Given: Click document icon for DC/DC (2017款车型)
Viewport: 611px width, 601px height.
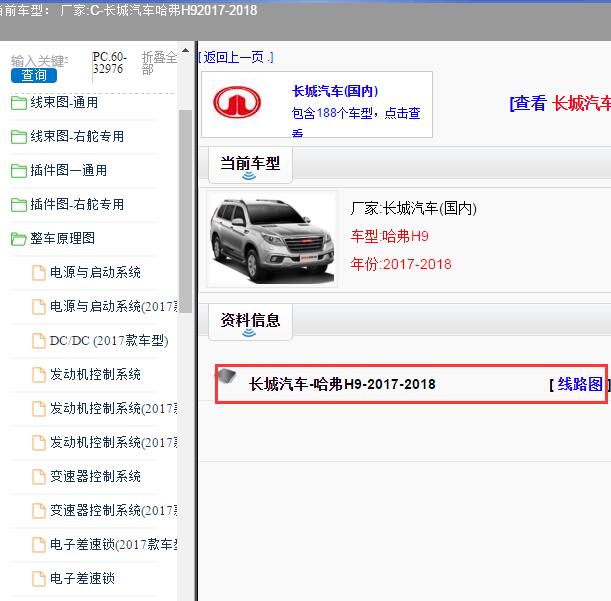Looking at the screenshot, I should [x=39, y=341].
